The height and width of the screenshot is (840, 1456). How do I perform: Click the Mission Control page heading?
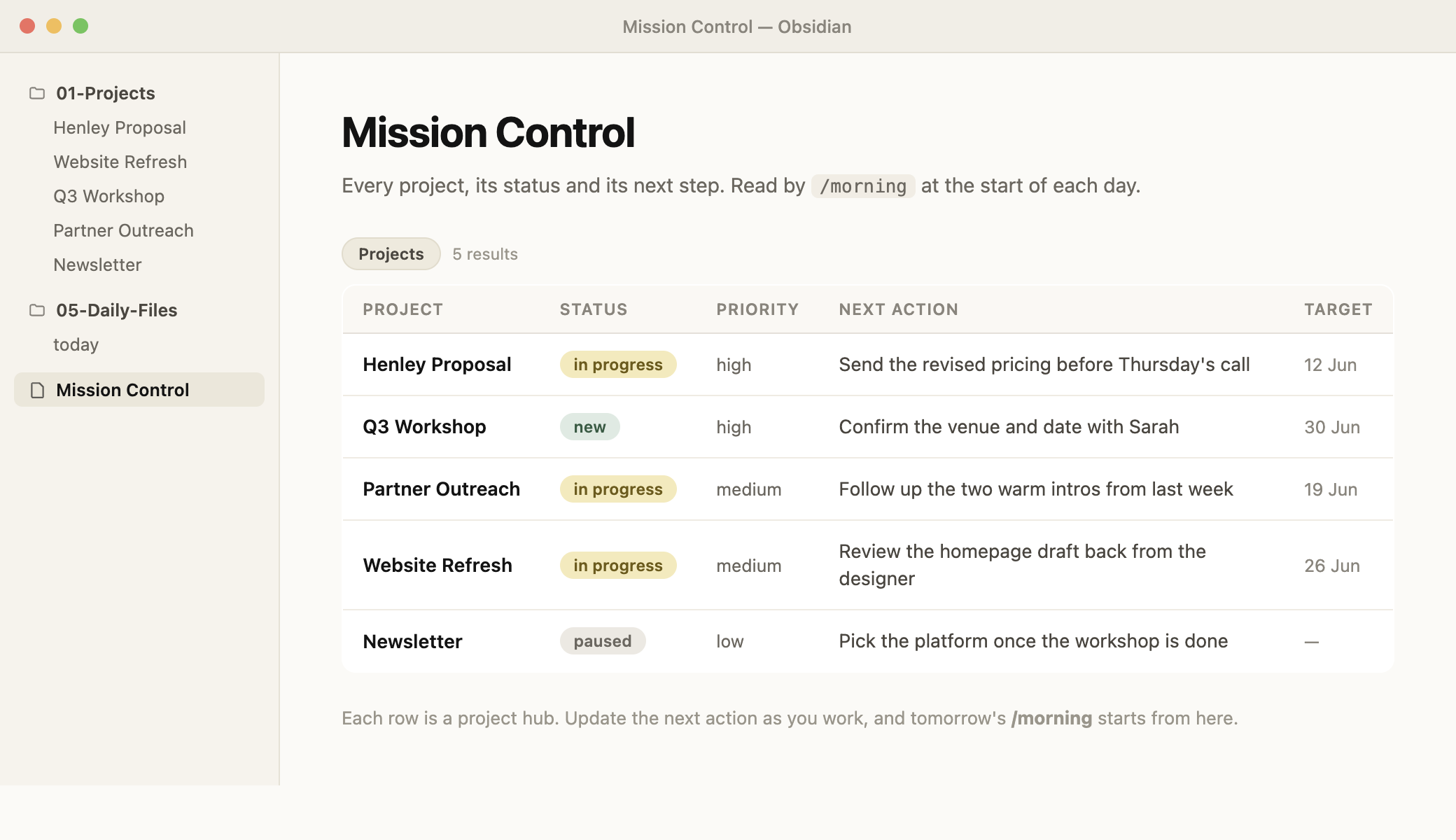488,132
